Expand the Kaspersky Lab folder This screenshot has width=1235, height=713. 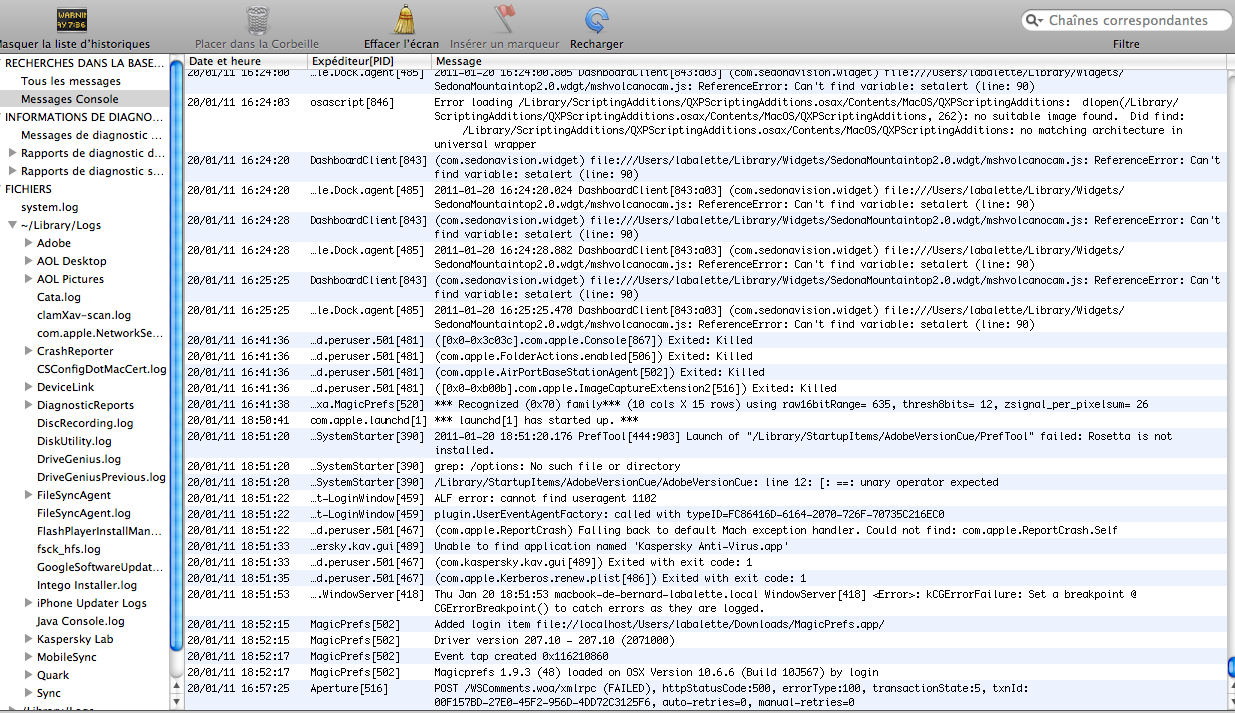[x=29, y=639]
